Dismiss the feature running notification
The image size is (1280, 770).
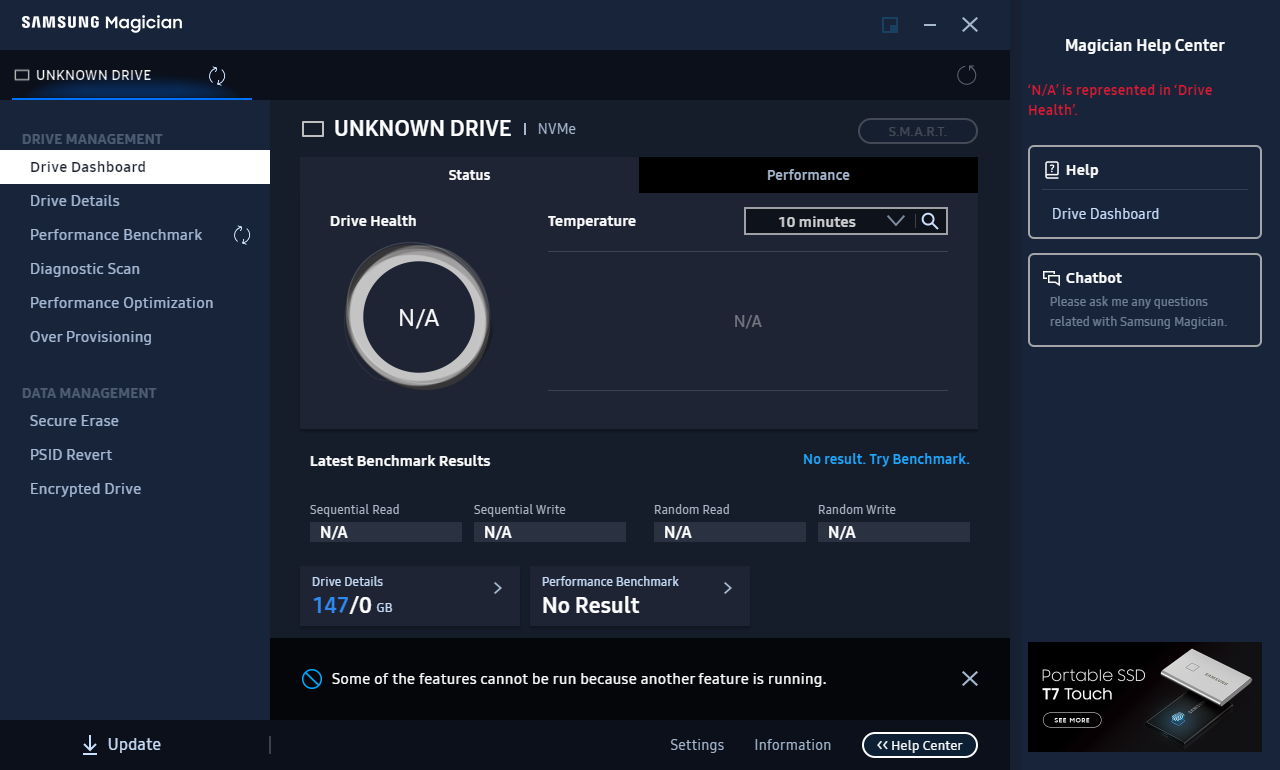pos(969,679)
